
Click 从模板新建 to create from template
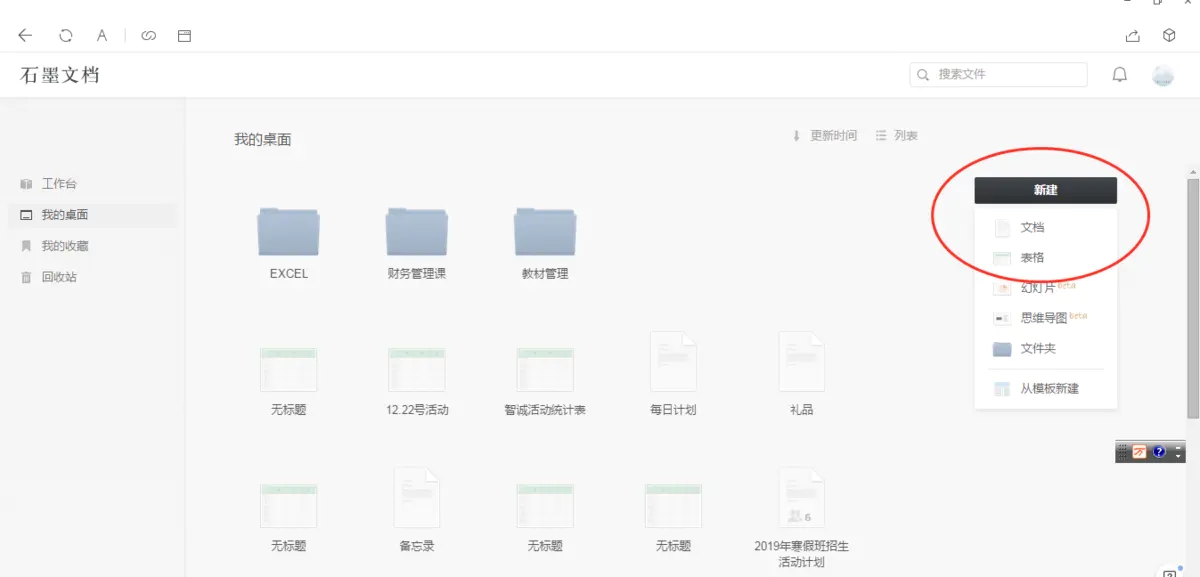[1045, 389]
